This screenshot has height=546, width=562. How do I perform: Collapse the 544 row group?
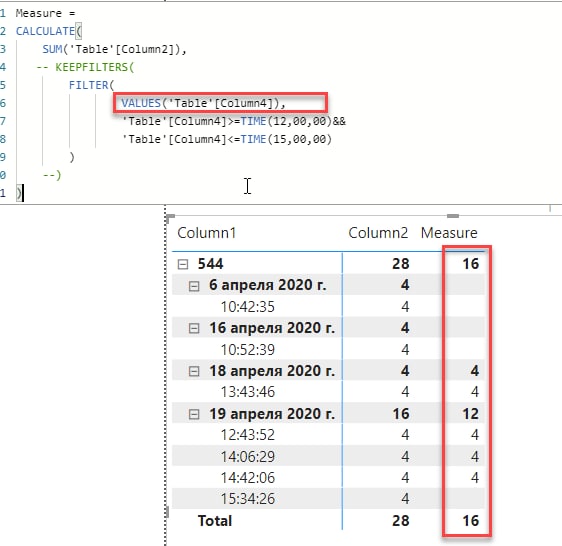(183, 264)
